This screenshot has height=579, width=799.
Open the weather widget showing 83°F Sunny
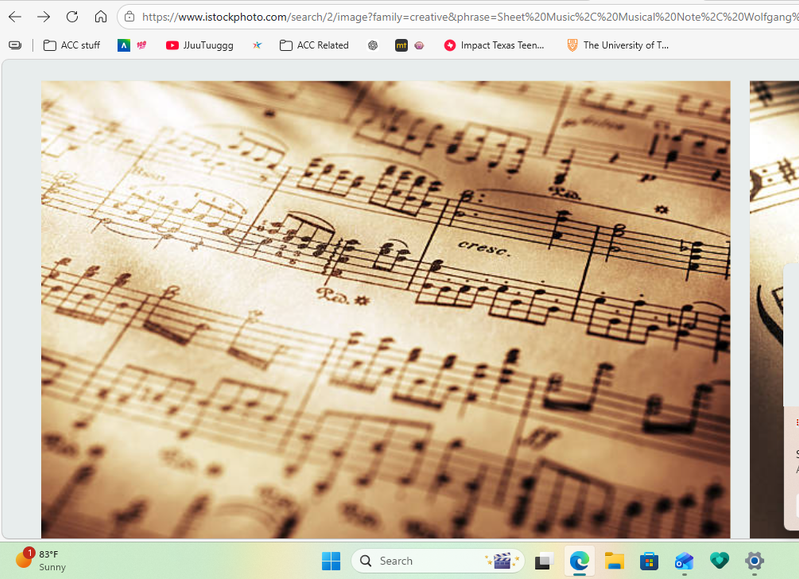pyautogui.click(x=41, y=560)
